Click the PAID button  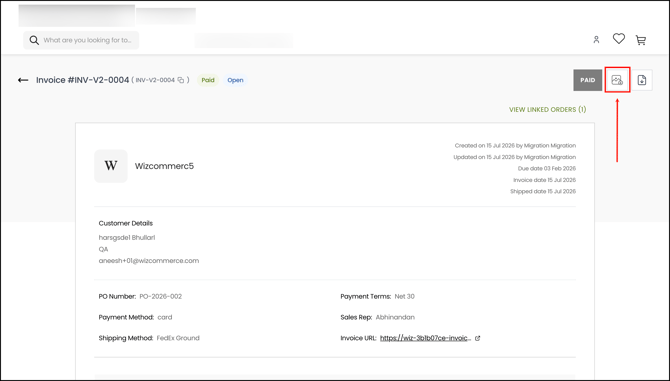pos(587,80)
